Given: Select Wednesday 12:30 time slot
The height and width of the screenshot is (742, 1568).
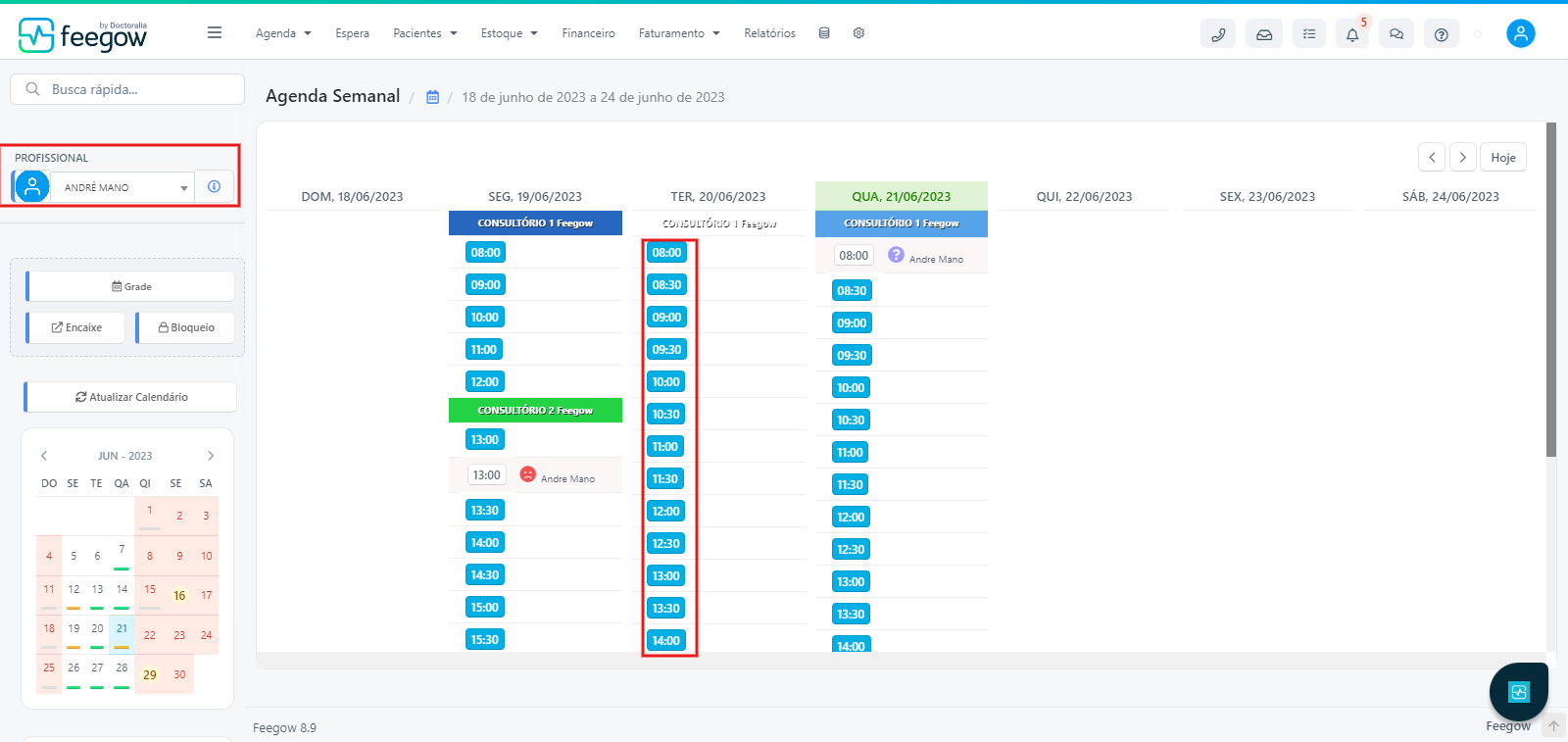Looking at the screenshot, I should click(x=852, y=549).
